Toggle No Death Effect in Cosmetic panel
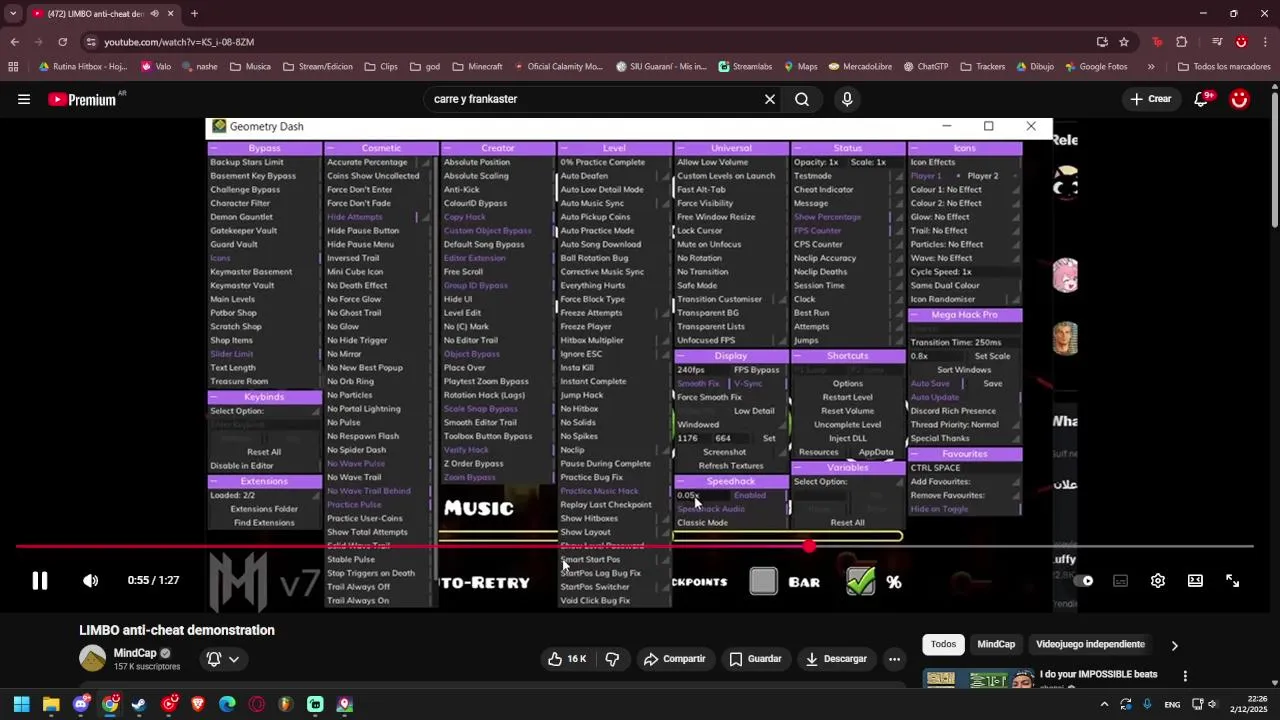 [x=357, y=285]
